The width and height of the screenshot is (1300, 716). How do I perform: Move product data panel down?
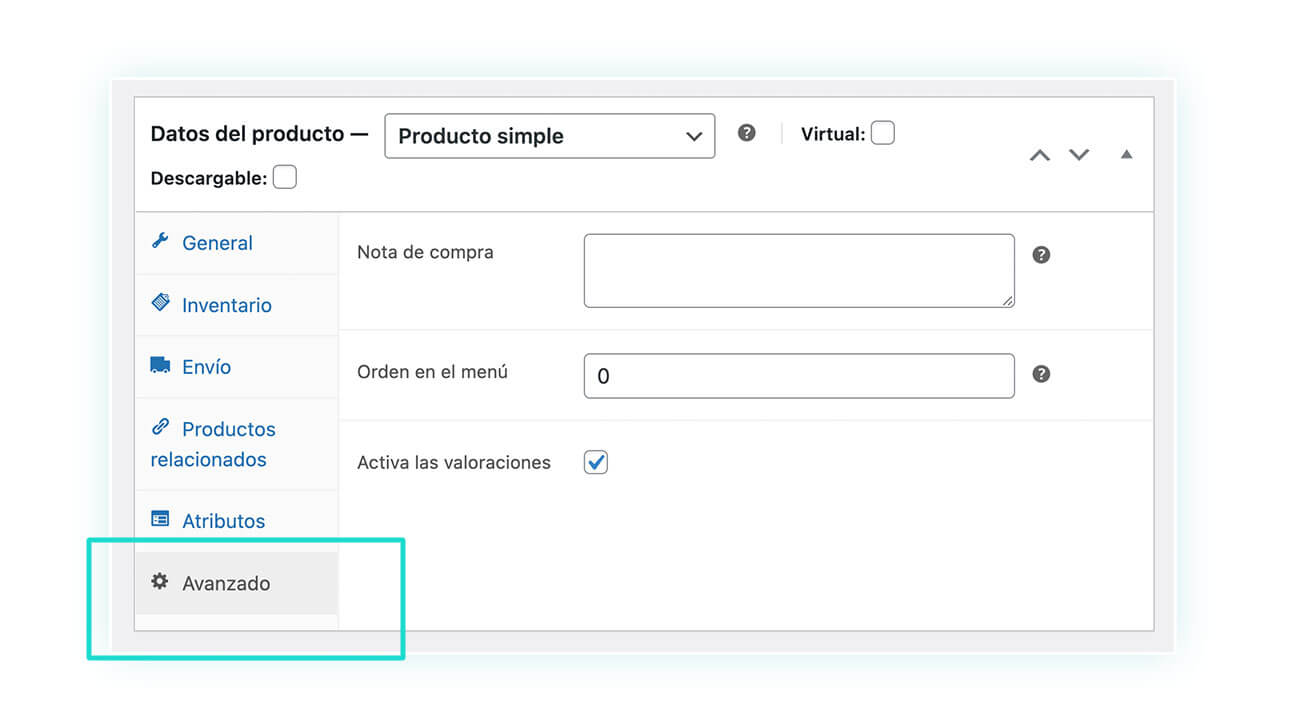click(x=1078, y=155)
